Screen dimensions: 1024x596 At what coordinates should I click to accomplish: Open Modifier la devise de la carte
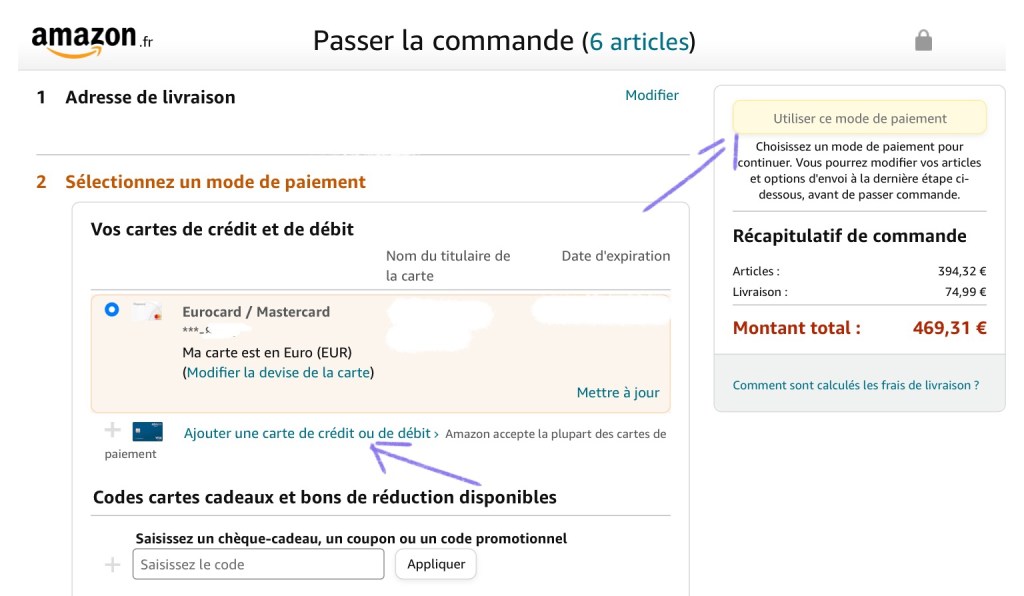coord(279,372)
